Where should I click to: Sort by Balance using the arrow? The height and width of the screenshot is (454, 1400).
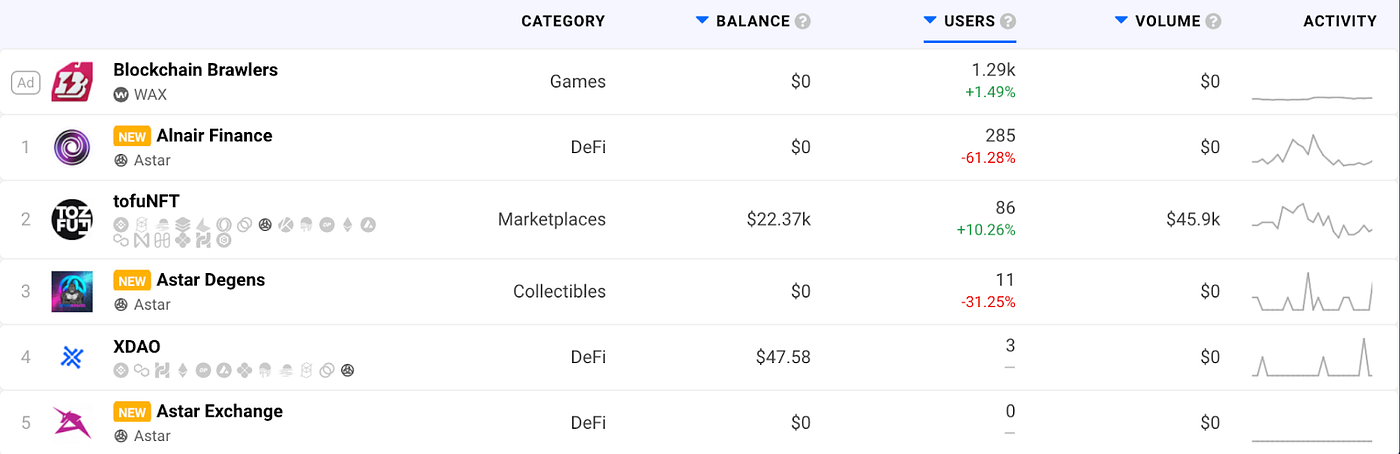click(702, 21)
